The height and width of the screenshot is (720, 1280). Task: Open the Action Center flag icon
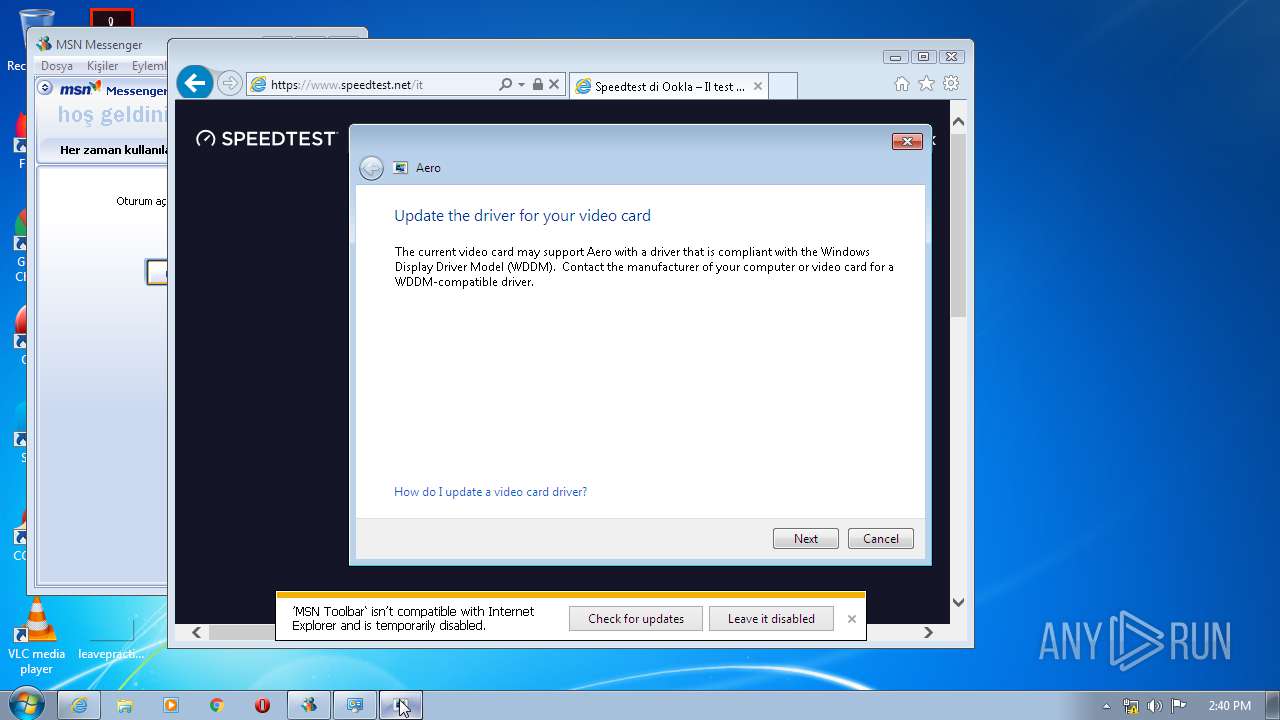1179,706
